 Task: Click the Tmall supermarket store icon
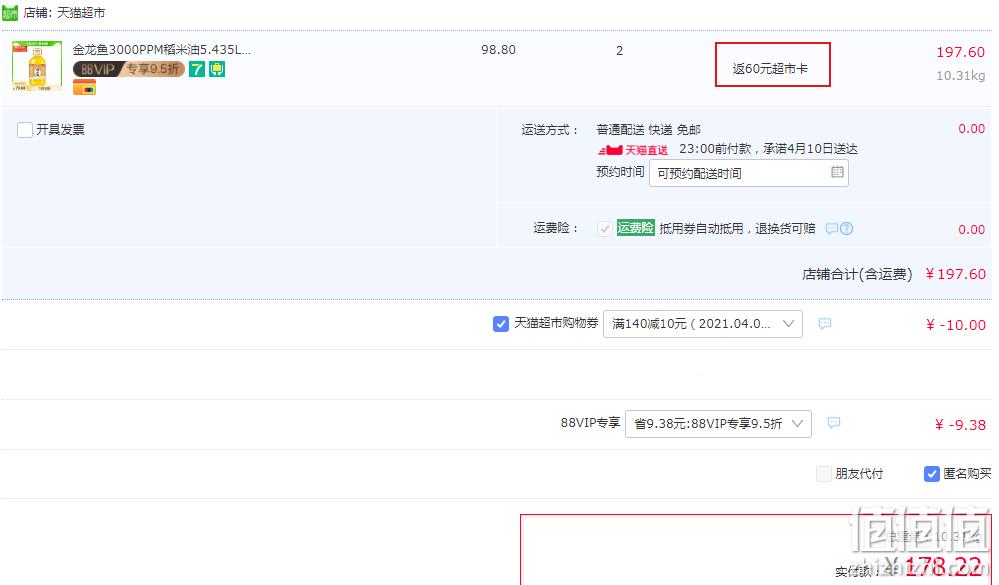pyautogui.click(x=10, y=13)
